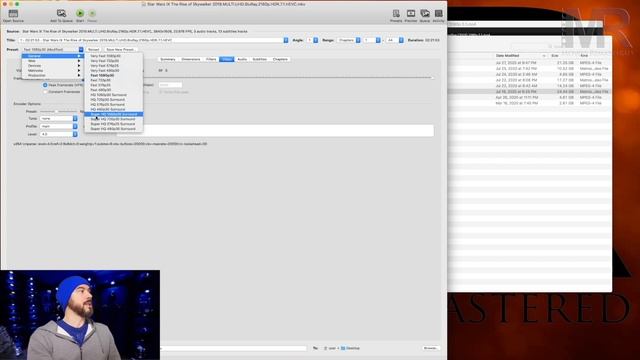Select Peak Framerate radio button
640x360 pixels.
click(x=45, y=85)
